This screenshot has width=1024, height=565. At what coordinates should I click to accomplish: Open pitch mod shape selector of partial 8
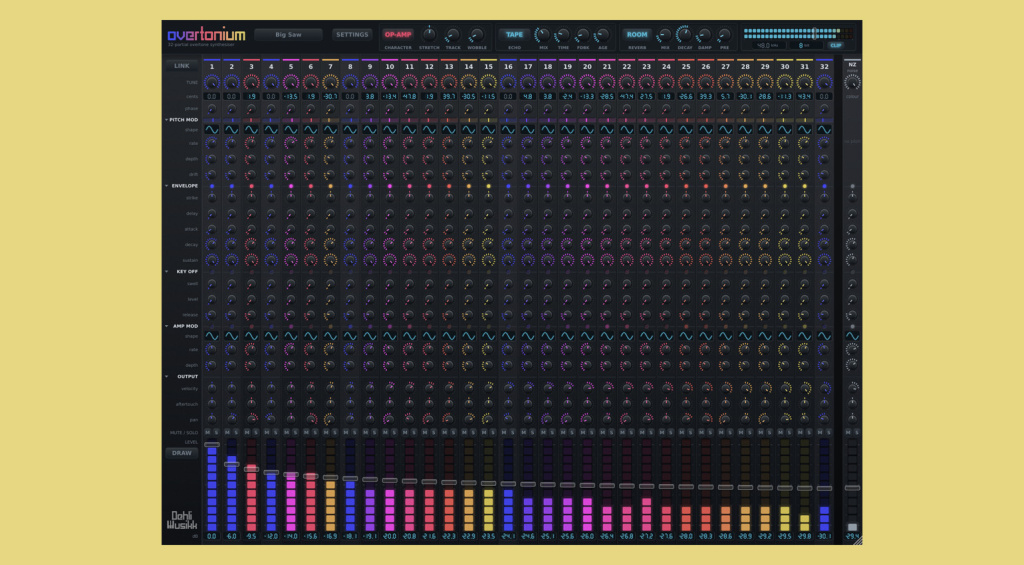click(x=350, y=130)
